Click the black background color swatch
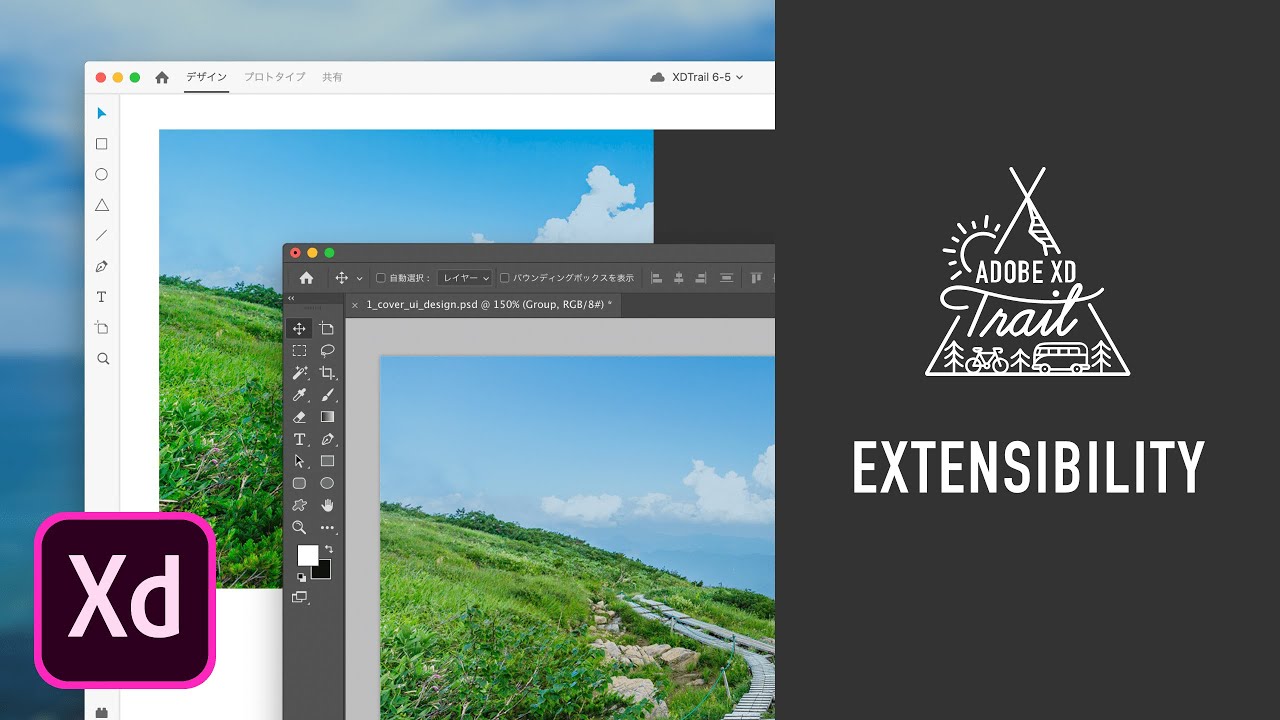 (321, 569)
